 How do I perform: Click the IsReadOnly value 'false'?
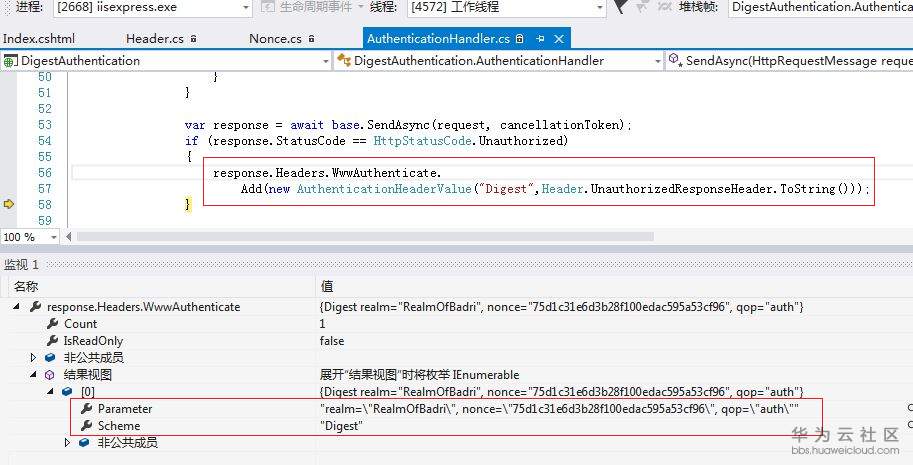(x=332, y=340)
